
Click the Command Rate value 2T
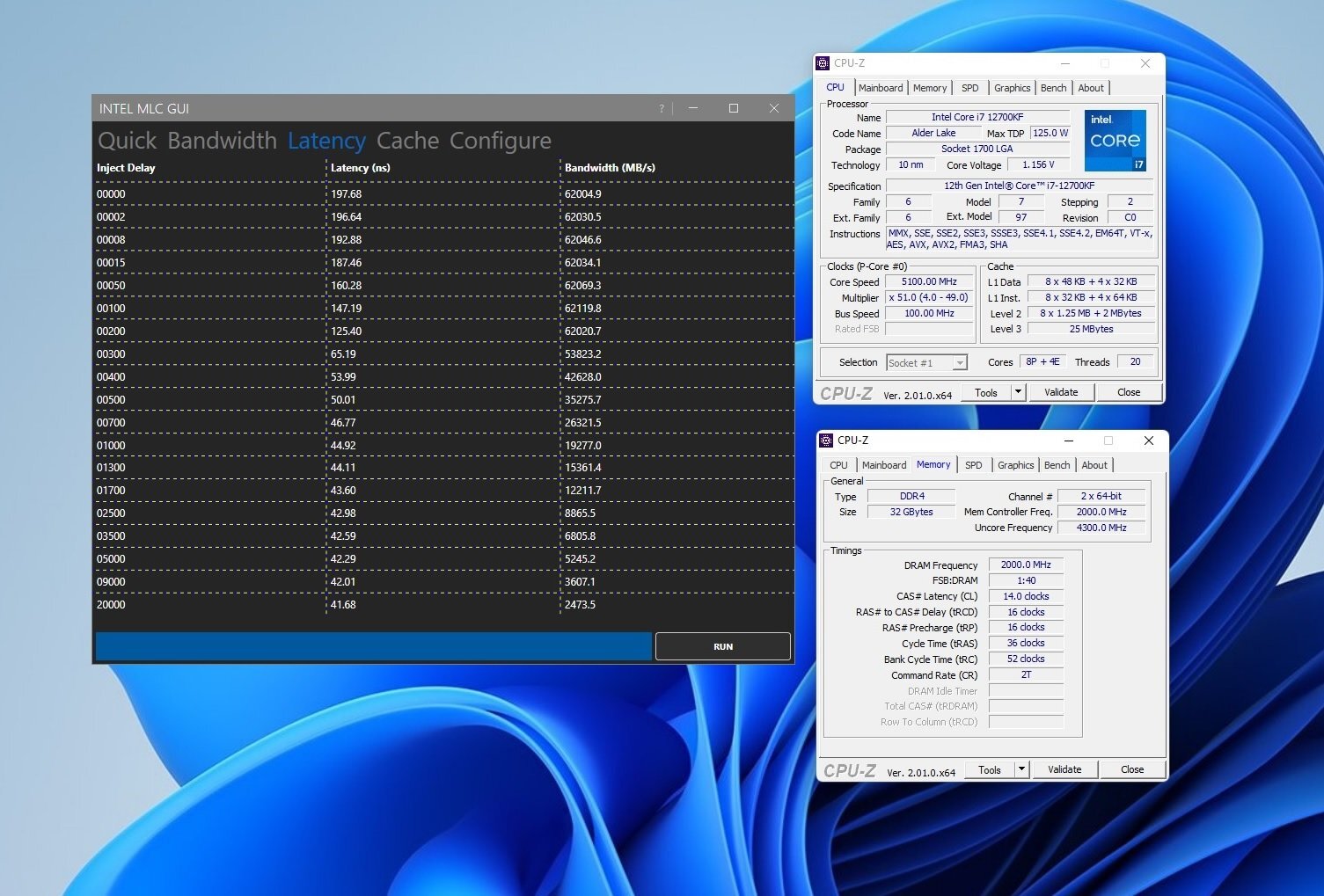(x=1026, y=674)
